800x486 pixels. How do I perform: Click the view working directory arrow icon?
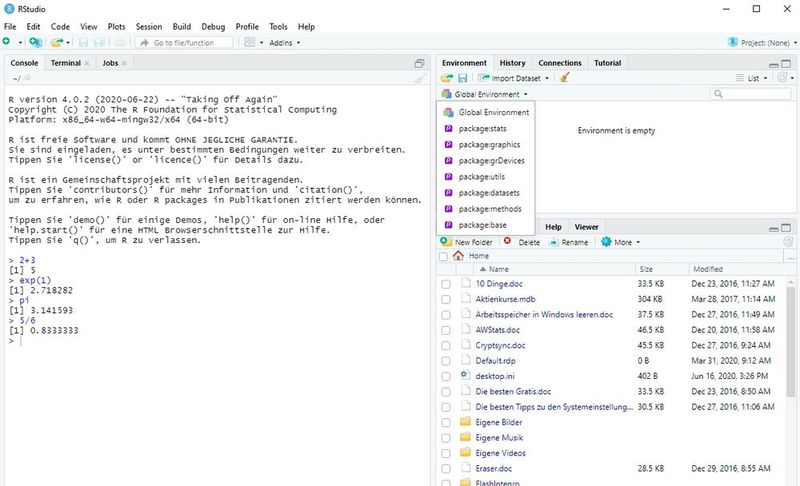click(x=27, y=78)
